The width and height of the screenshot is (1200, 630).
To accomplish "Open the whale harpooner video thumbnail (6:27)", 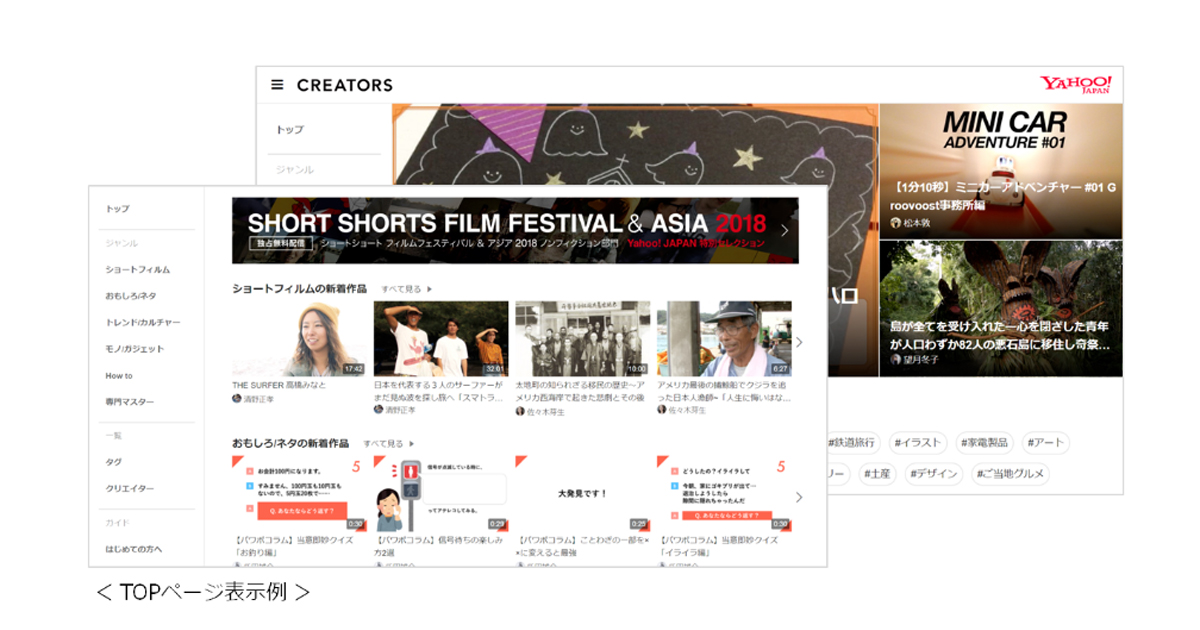I will pyautogui.click(x=724, y=339).
